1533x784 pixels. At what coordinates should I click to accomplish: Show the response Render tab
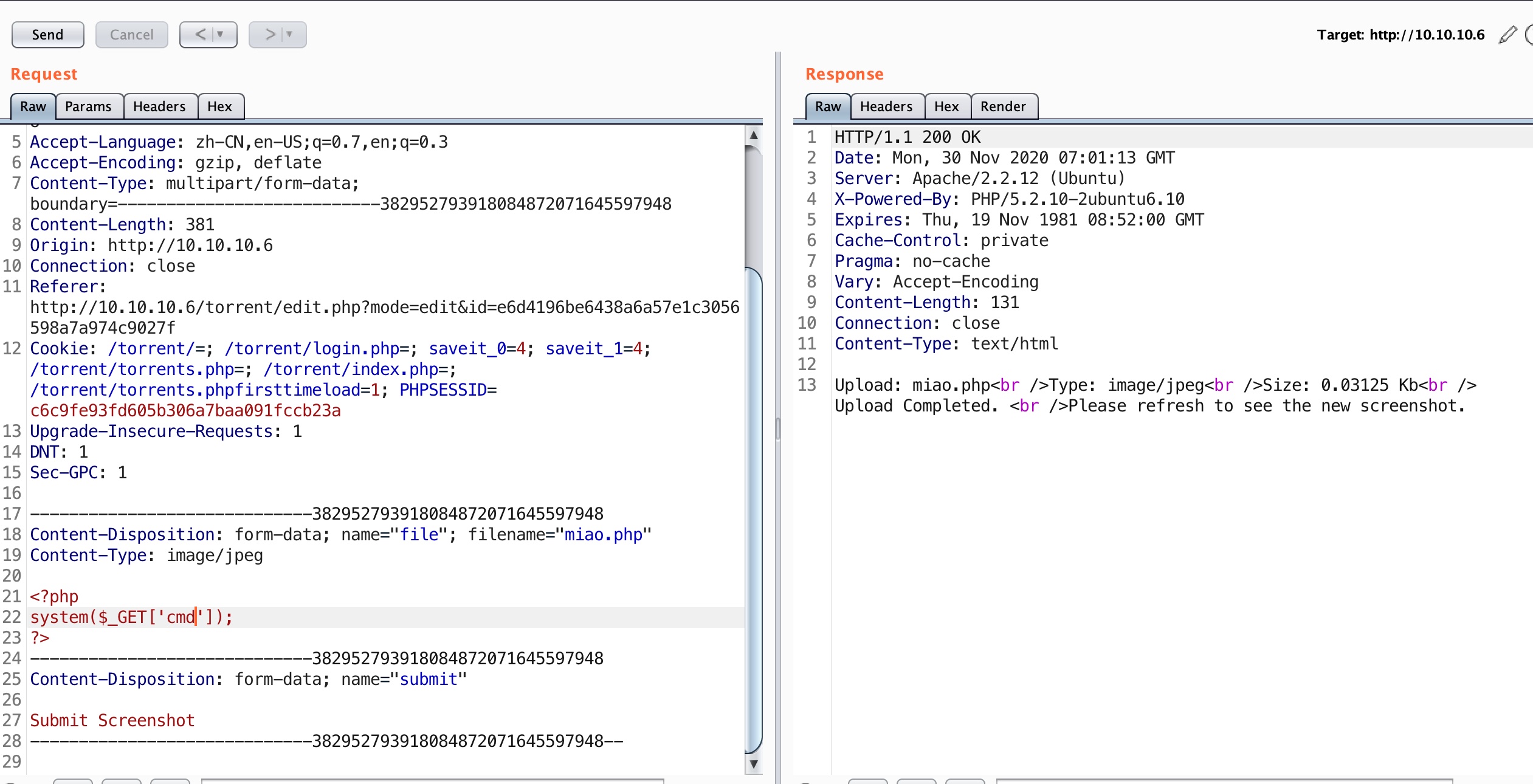coord(1003,106)
